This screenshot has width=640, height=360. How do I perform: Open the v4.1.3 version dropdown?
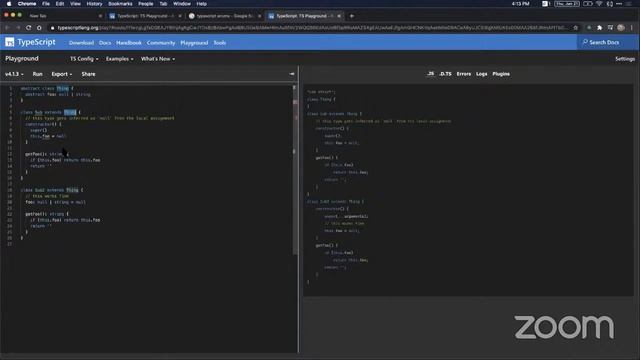(x=14, y=74)
